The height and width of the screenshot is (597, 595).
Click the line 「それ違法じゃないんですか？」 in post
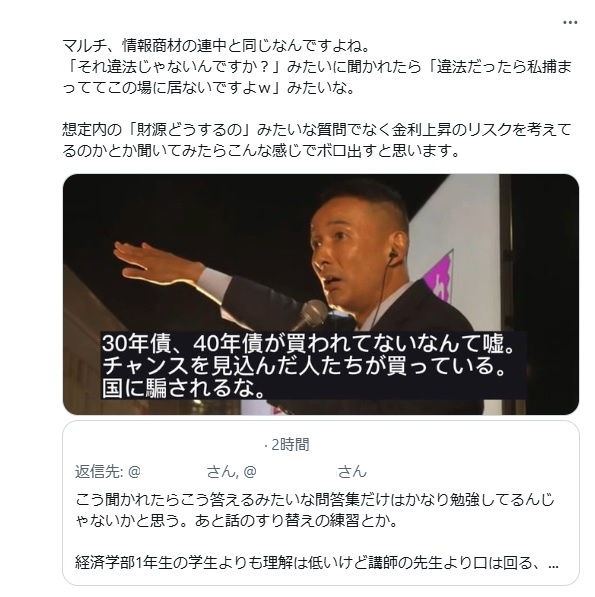(172, 67)
